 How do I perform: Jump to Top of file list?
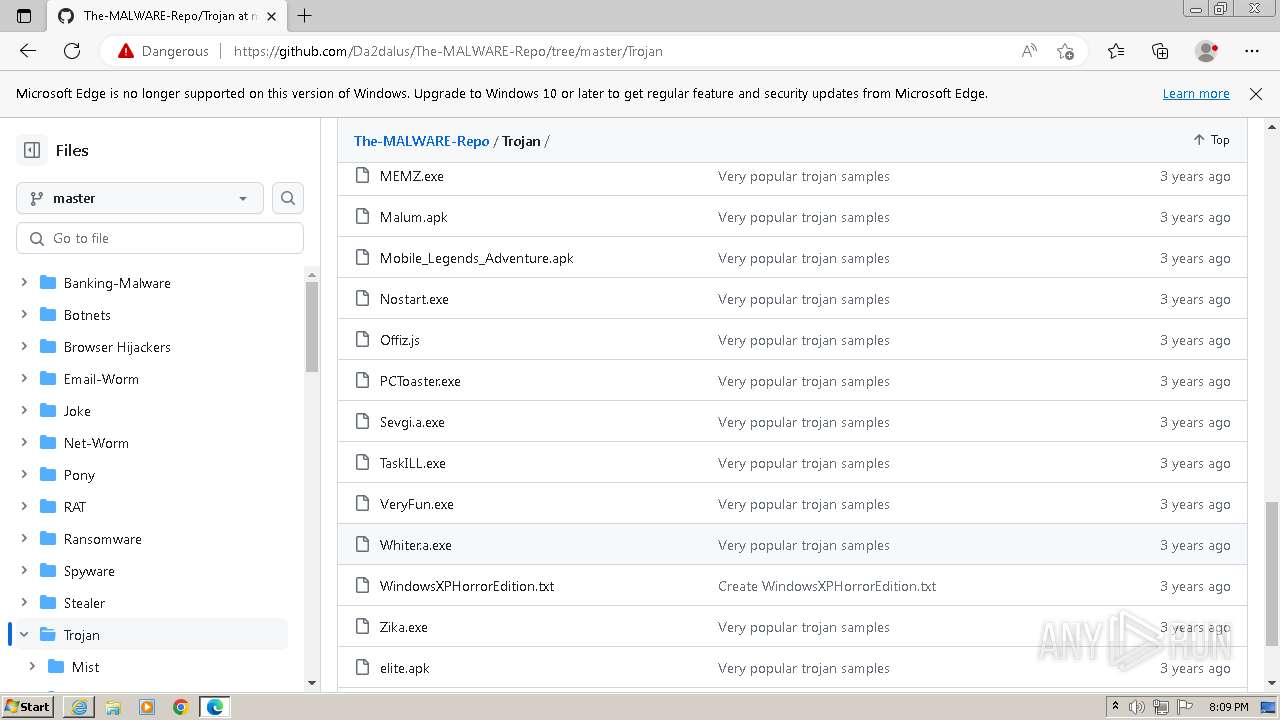(x=1211, y=140)
